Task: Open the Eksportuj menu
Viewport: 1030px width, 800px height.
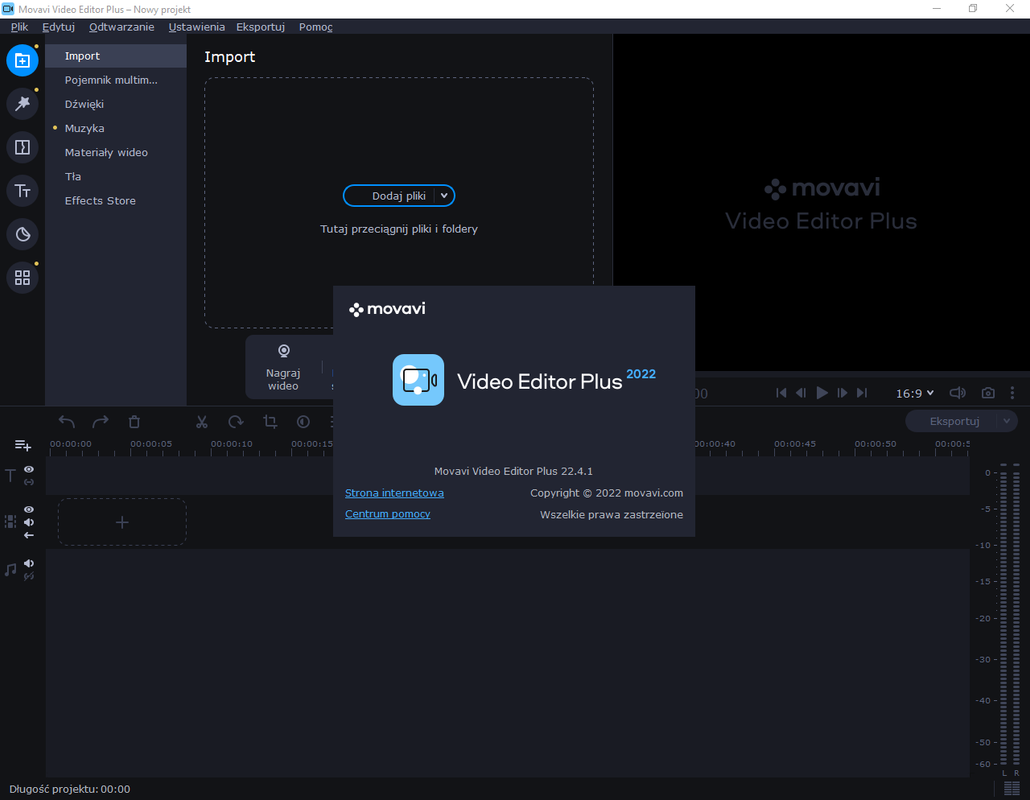Action: [x=261, y=27]
